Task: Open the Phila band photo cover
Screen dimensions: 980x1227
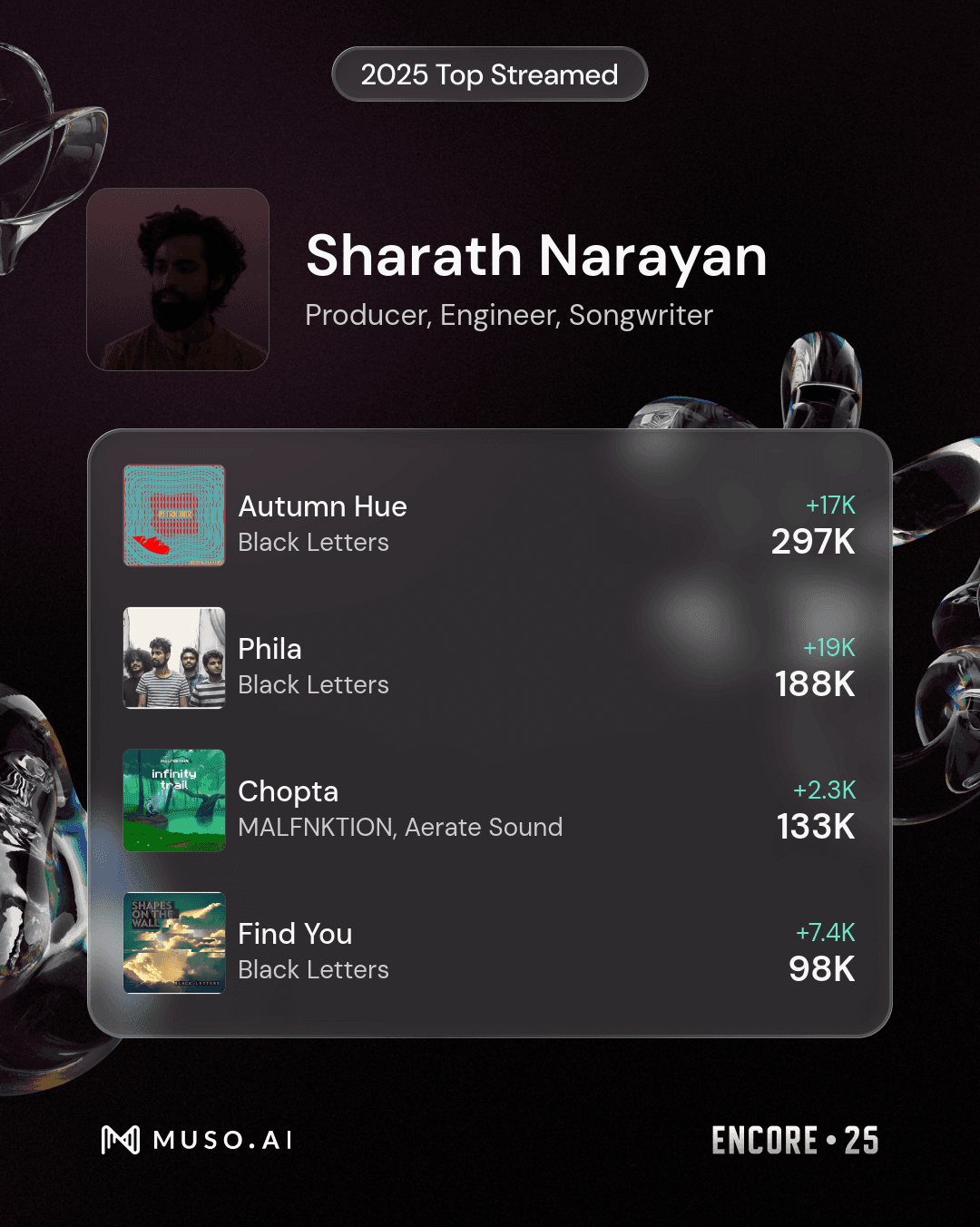Action: click(174, 658)
